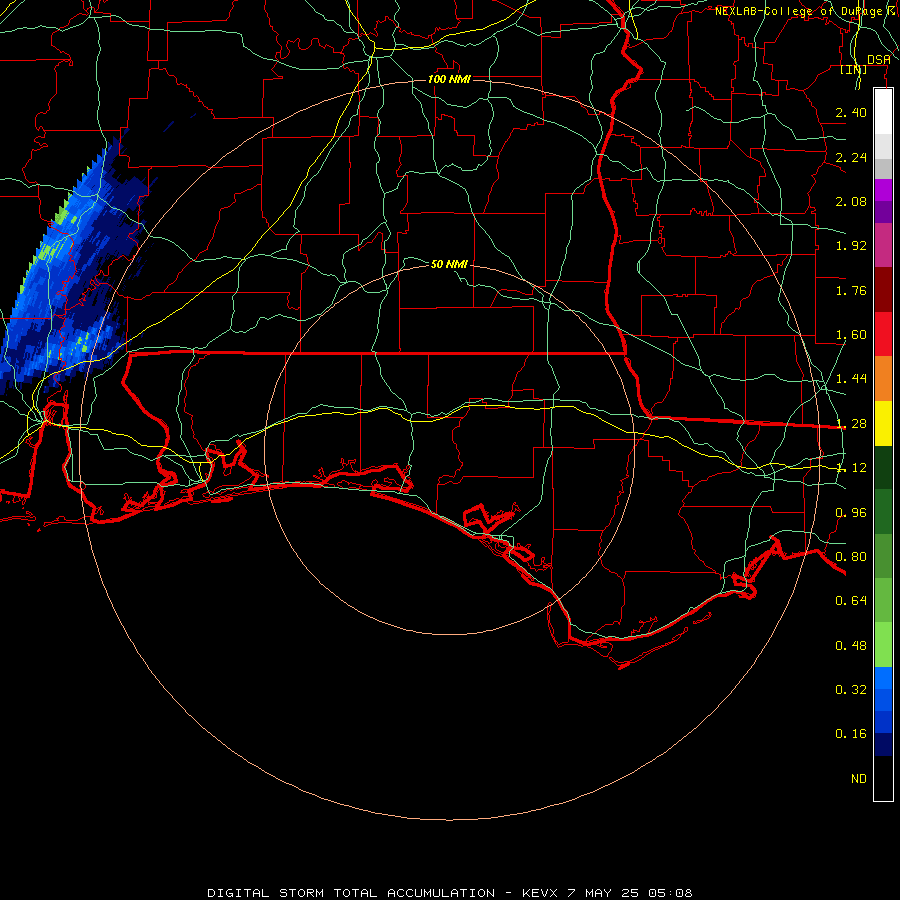Select the 1.76 legend value
This screenshot has height=900, width=900.
(x=851, y=290)
